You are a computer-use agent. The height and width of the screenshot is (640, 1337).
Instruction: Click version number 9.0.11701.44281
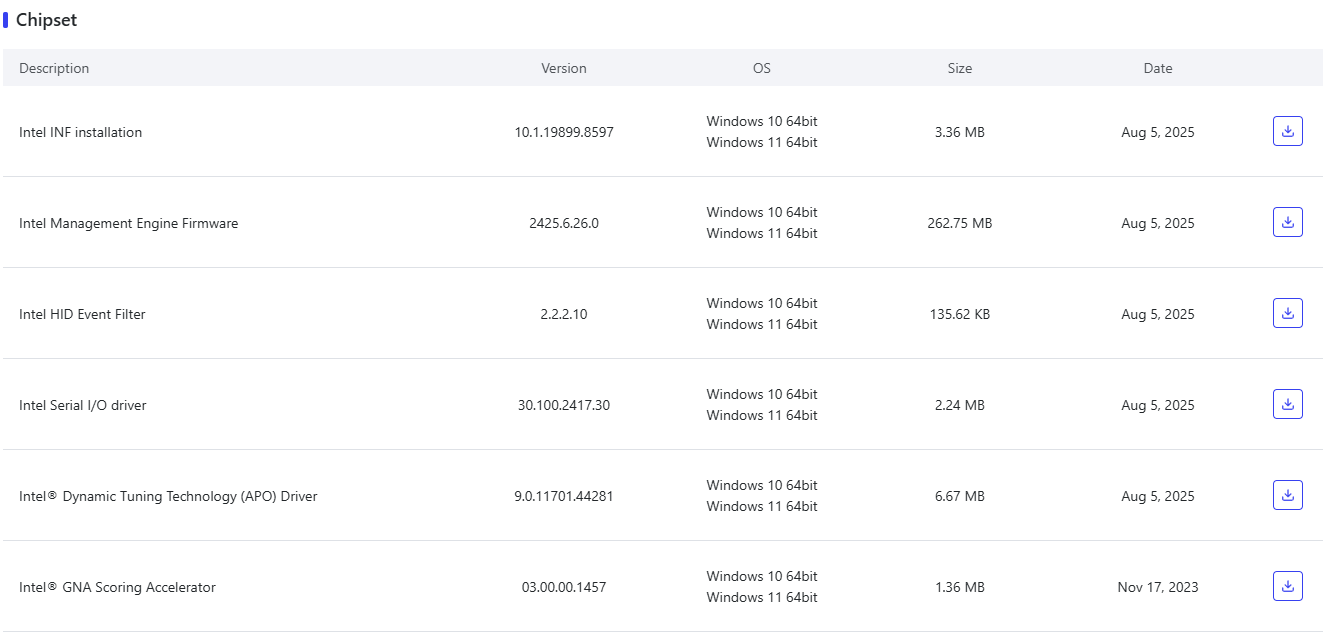point(564,496)
